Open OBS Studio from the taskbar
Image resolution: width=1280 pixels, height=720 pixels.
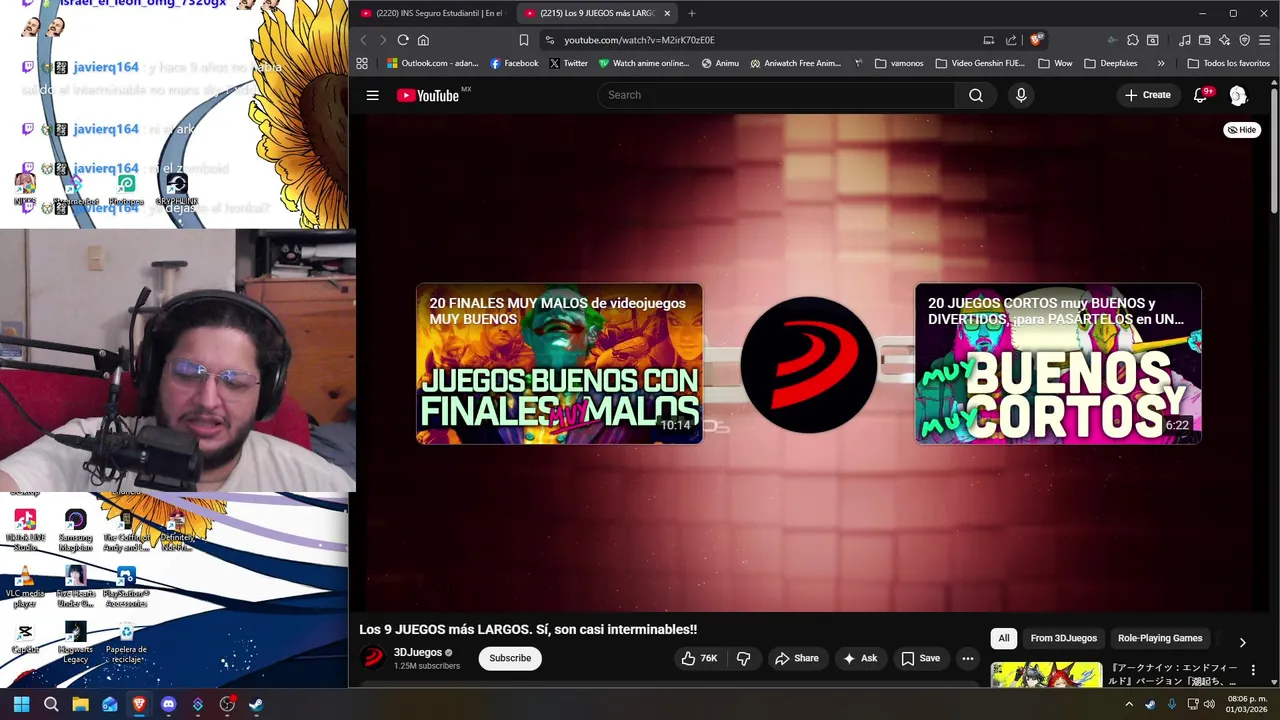tap(227, 704)
